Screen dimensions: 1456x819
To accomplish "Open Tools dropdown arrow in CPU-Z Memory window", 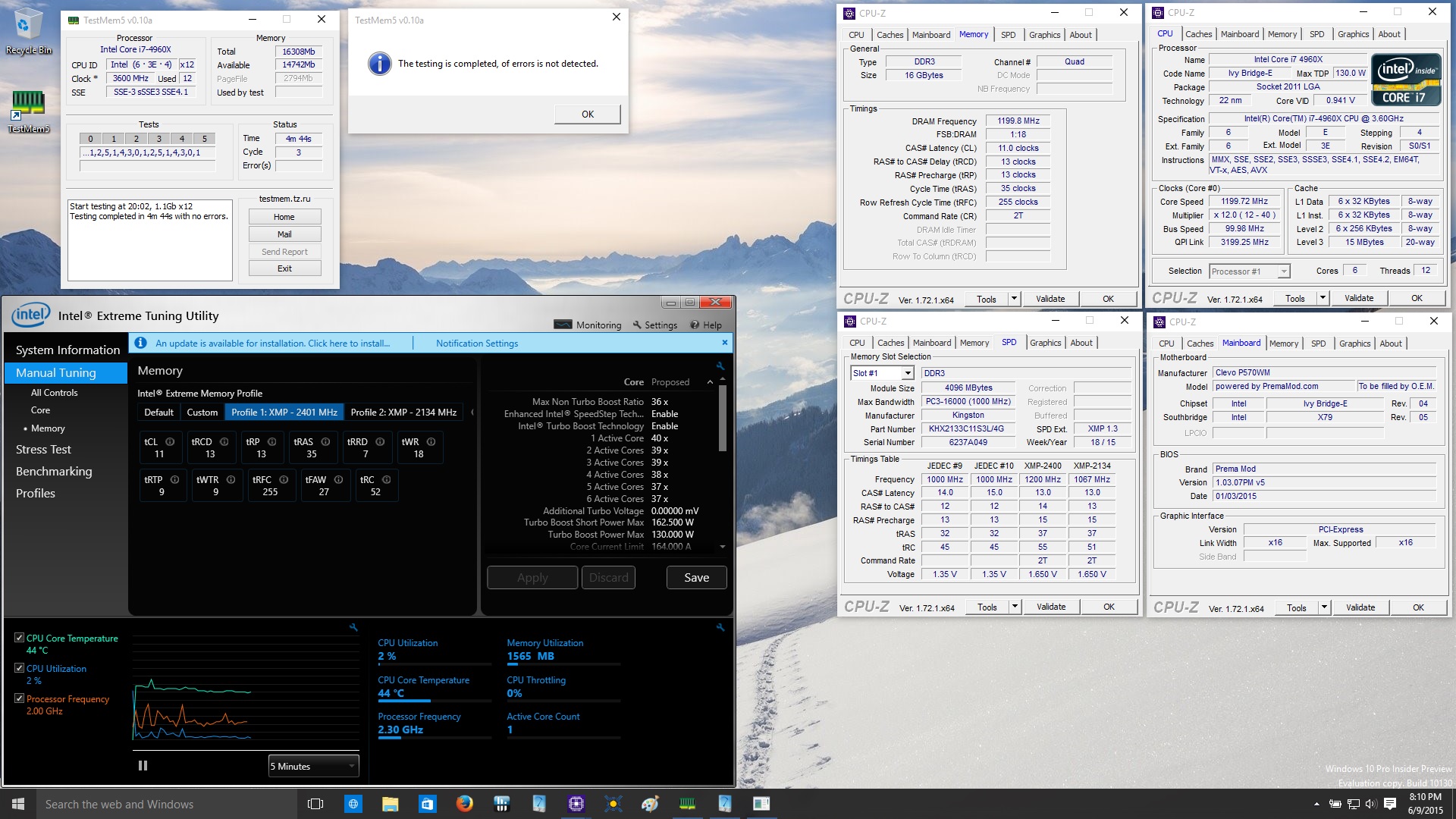I will (x=1014, y=299).
